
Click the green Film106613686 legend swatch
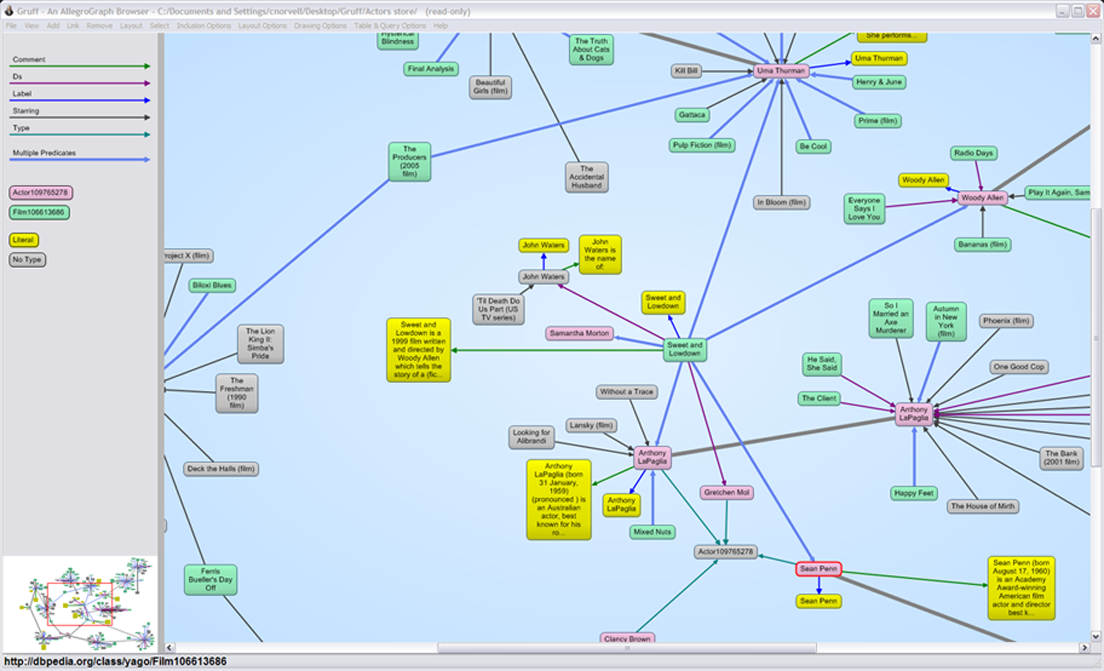coord(40,212)
